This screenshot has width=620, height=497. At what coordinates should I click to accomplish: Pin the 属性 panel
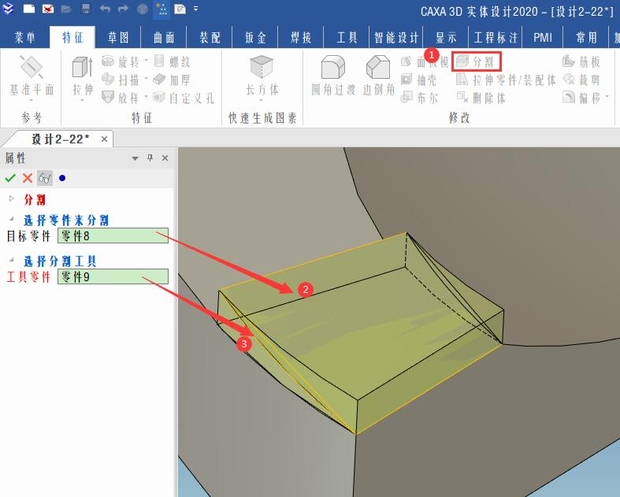coord(150,158)
